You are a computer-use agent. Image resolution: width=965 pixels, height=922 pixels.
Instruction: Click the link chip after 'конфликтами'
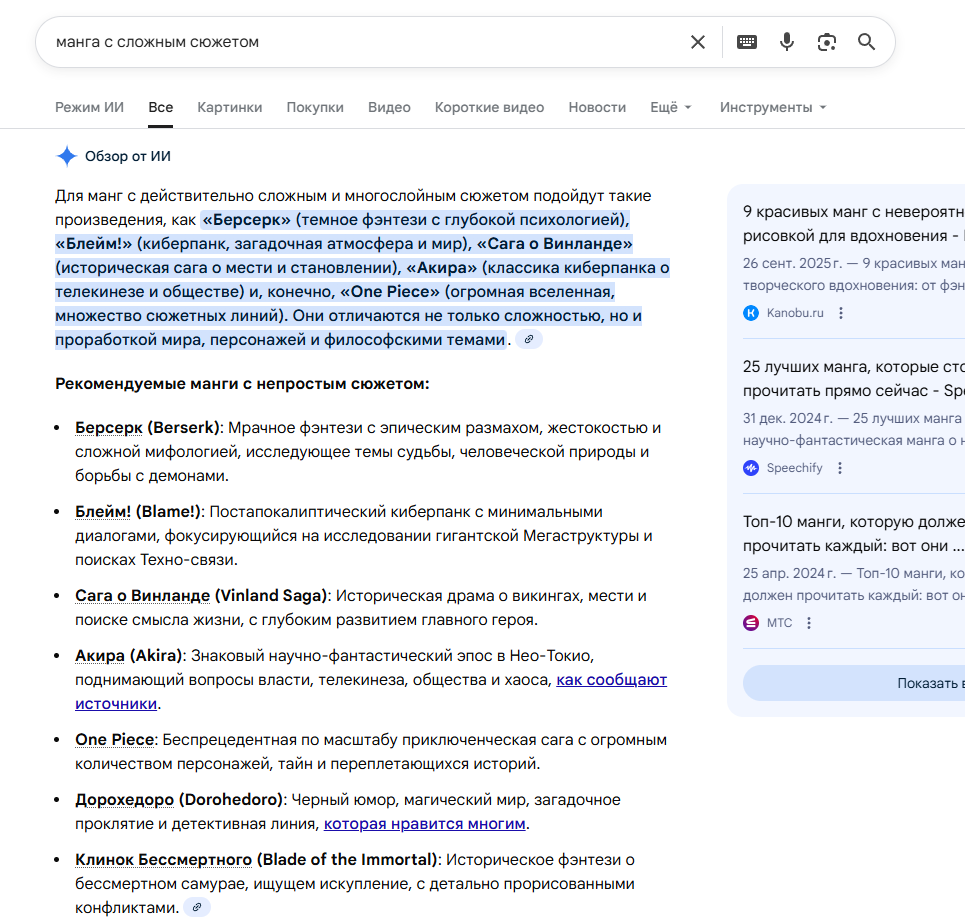pyautogui.click(x=197, y=907)
